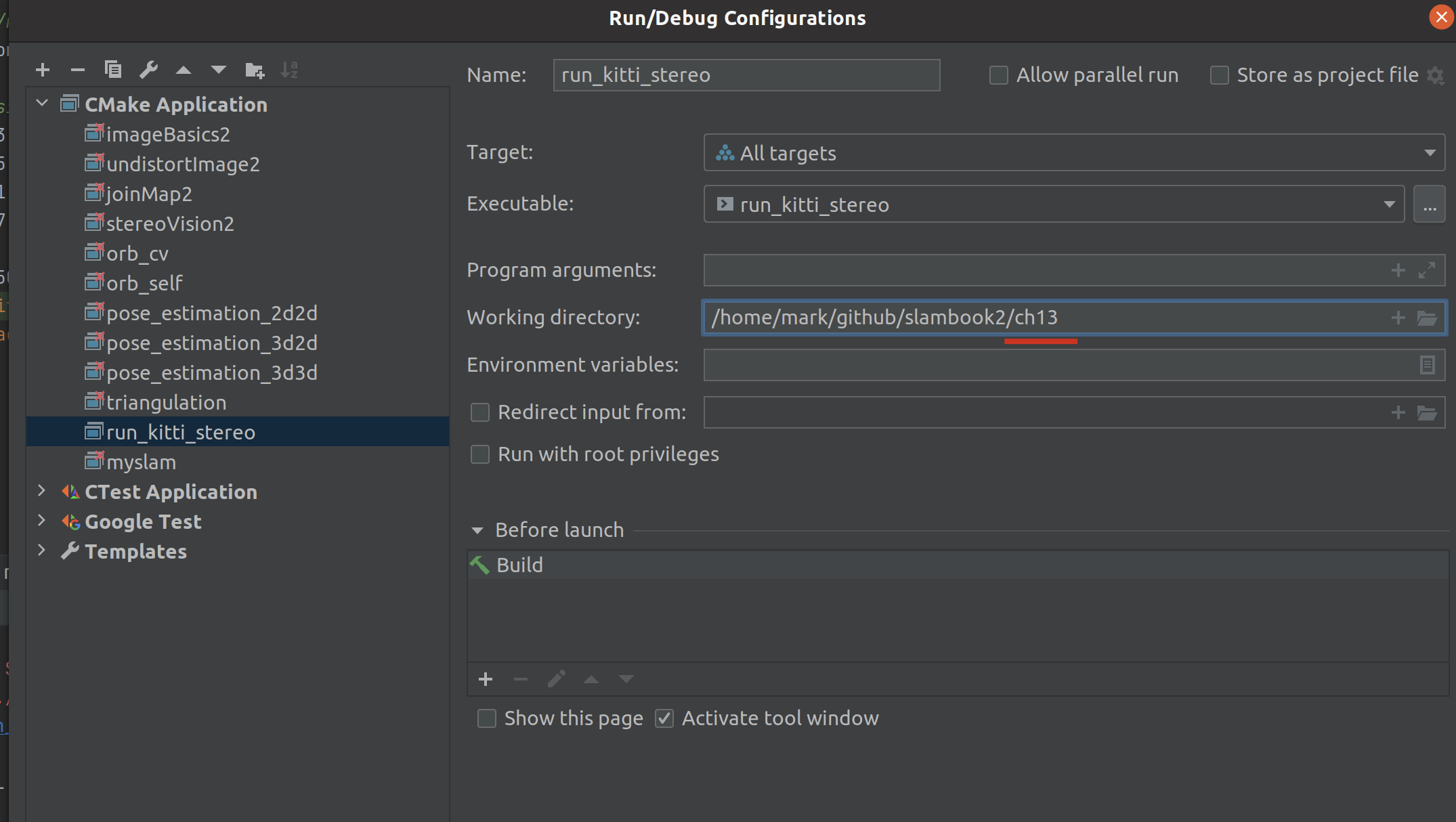
Task: Select stereoVision2 configuration
Action: (x=170, y=224)
